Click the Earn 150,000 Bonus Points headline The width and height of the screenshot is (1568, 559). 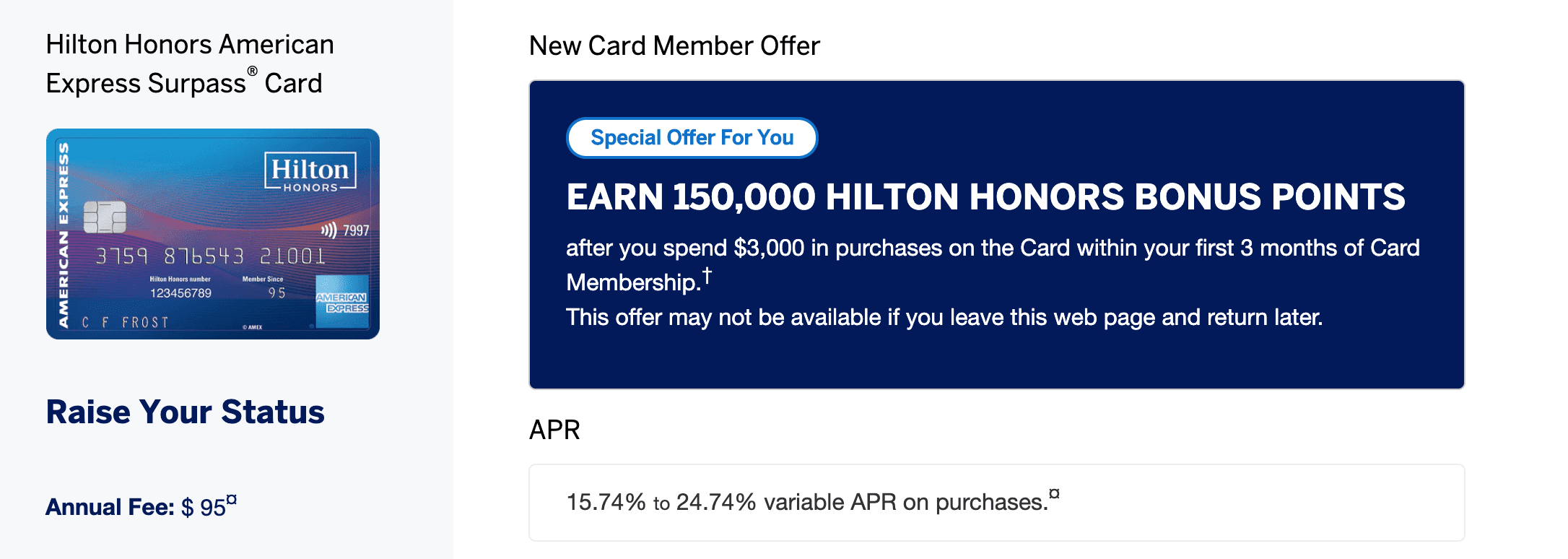pyautogui.click(x=985, y=196)
